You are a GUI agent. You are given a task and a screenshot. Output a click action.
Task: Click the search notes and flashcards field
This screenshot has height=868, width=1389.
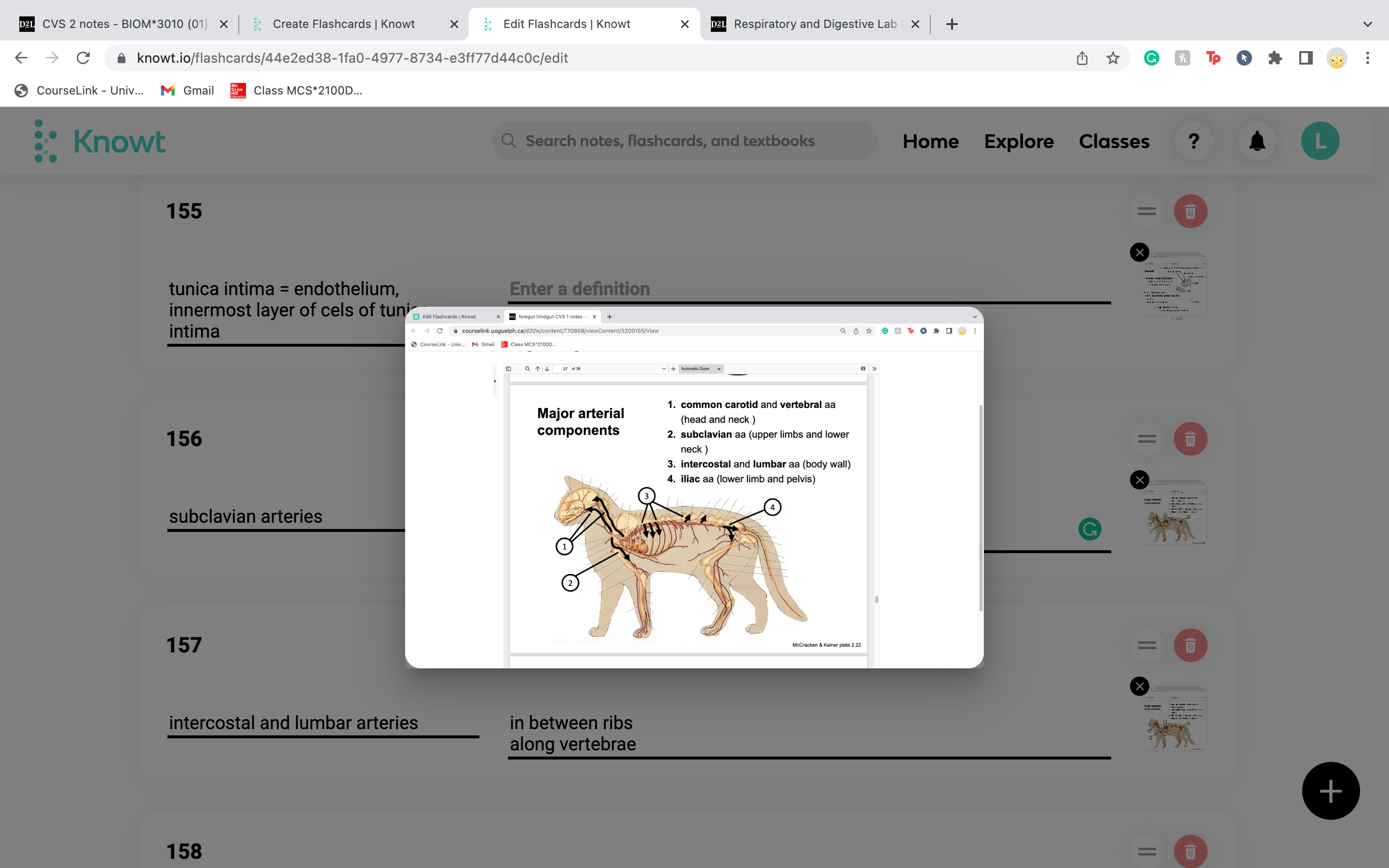pyautogui.click(x=684, y=141)
